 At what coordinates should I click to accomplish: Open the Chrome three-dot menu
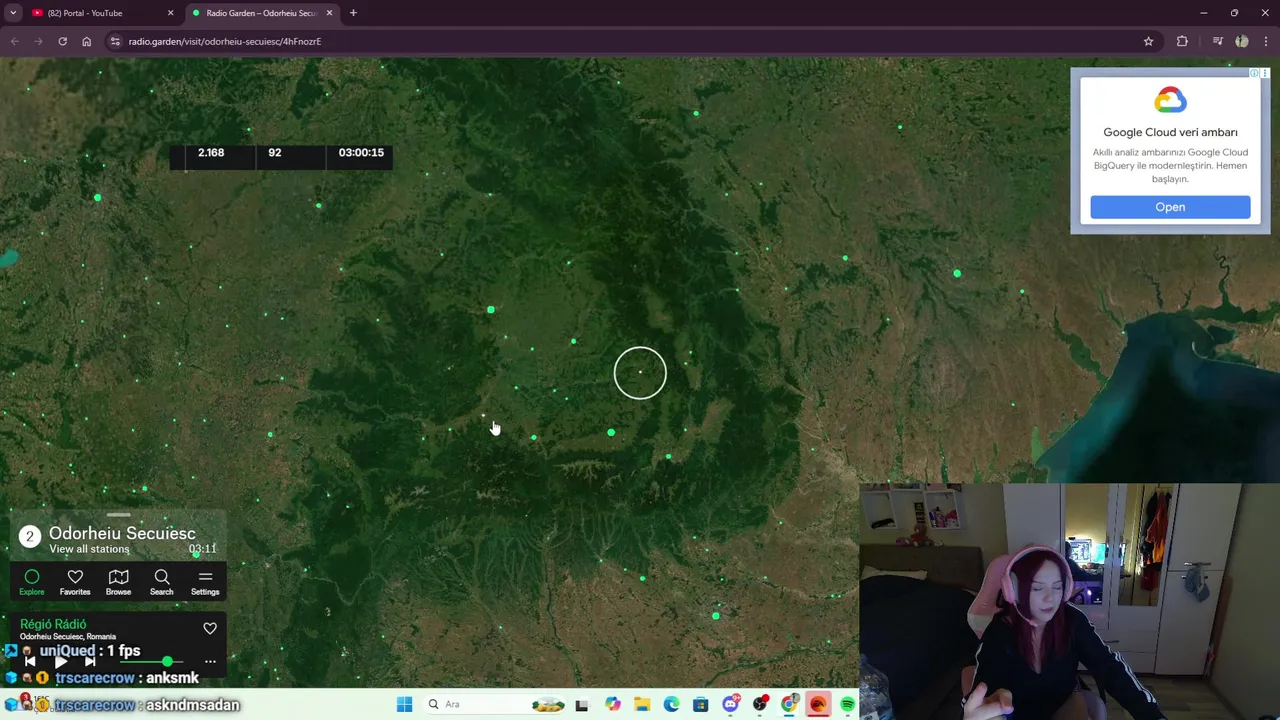point(1266,41)
